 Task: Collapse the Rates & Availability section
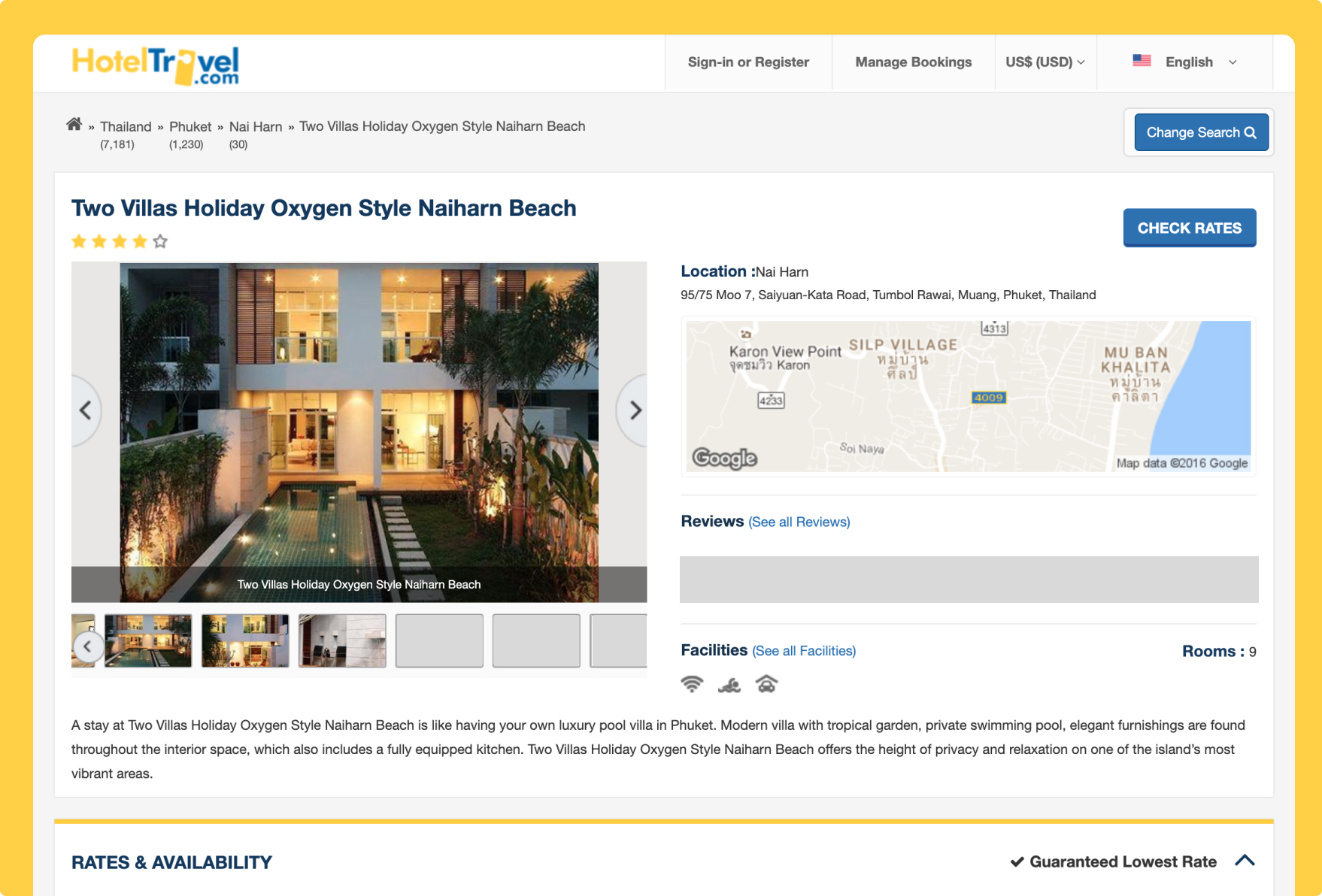pos(1245,861)
